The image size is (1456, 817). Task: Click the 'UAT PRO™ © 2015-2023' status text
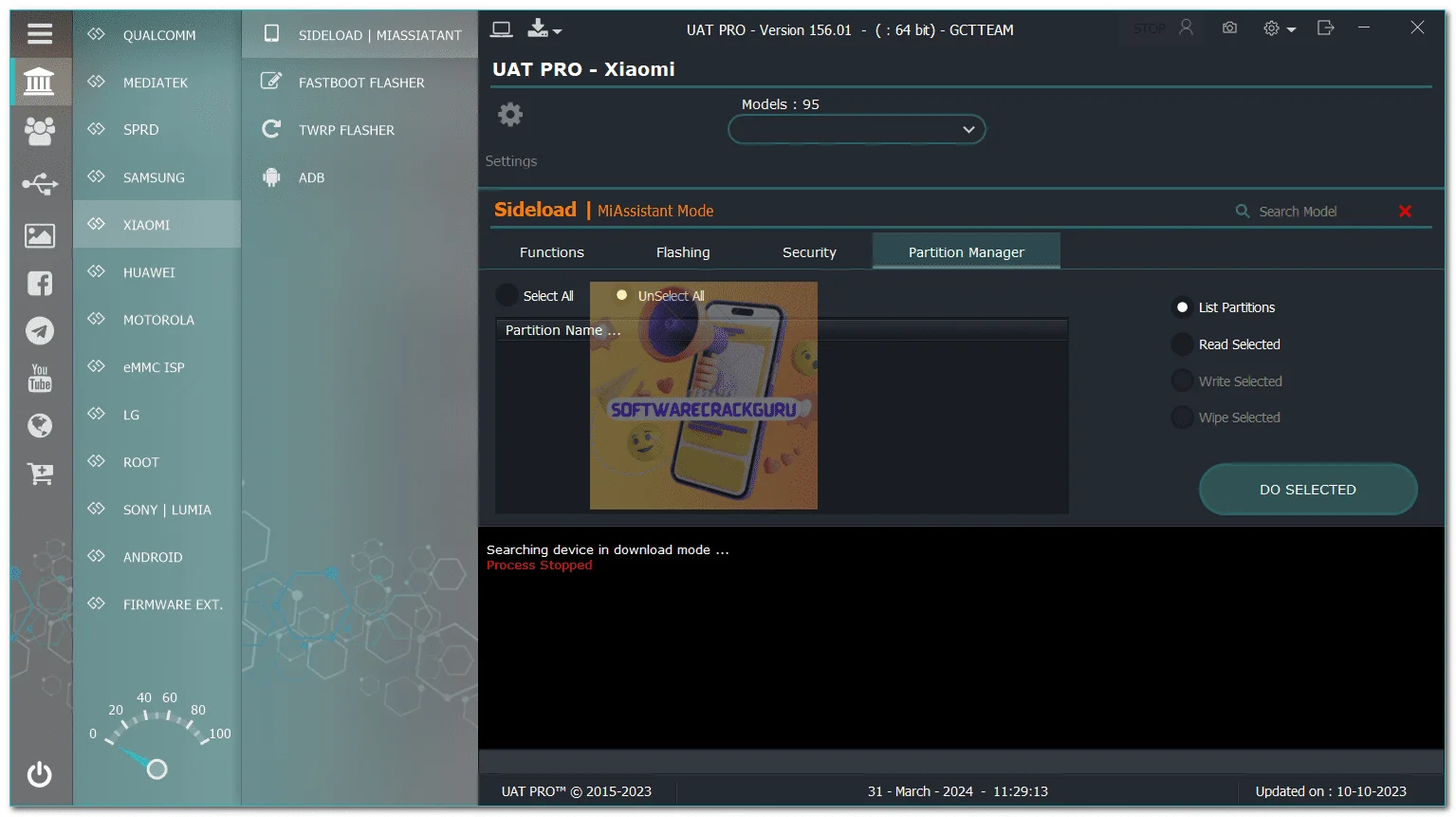(577, 791)
